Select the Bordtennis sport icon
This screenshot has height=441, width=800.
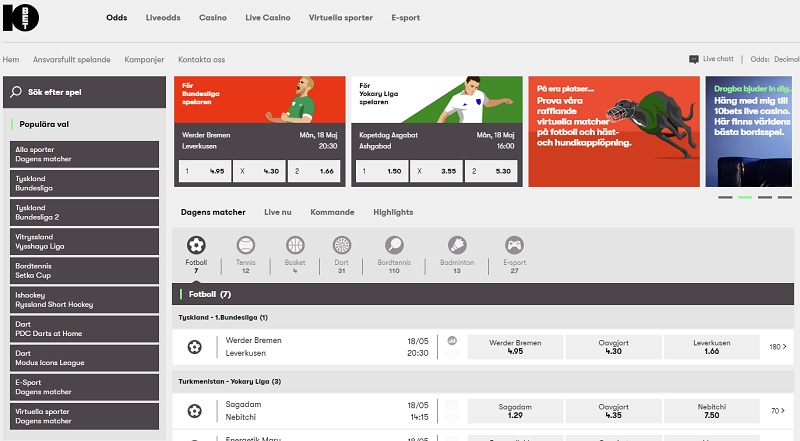(394, 245)
